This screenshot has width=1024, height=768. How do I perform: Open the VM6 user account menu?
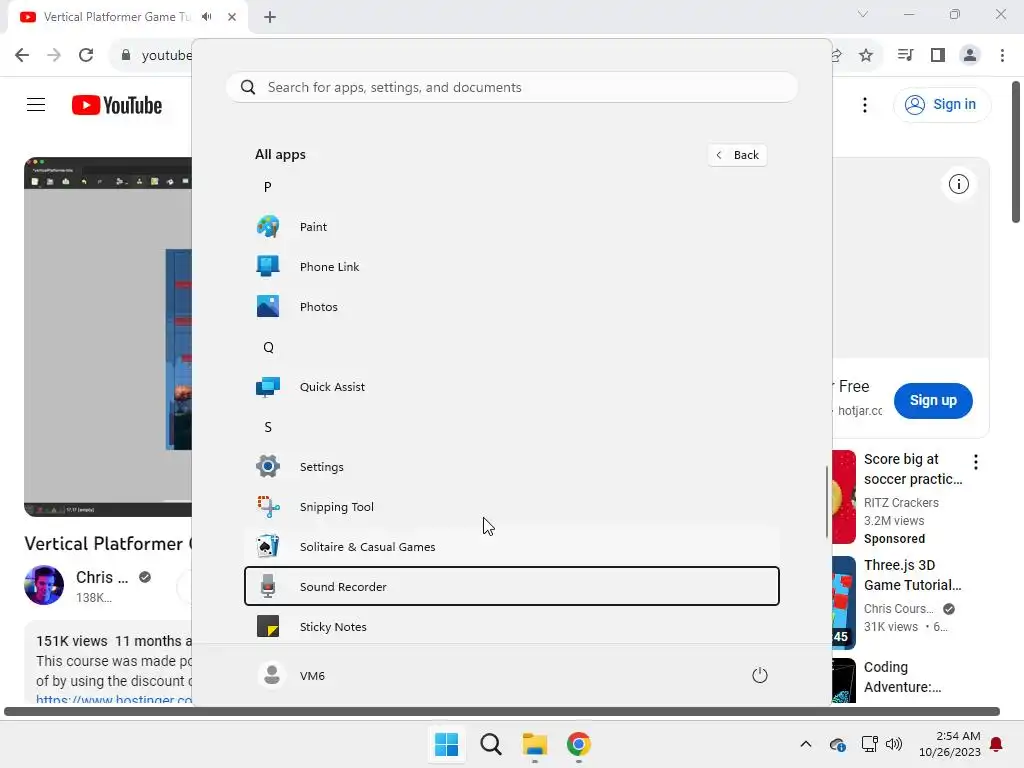[x=291, y=675]
